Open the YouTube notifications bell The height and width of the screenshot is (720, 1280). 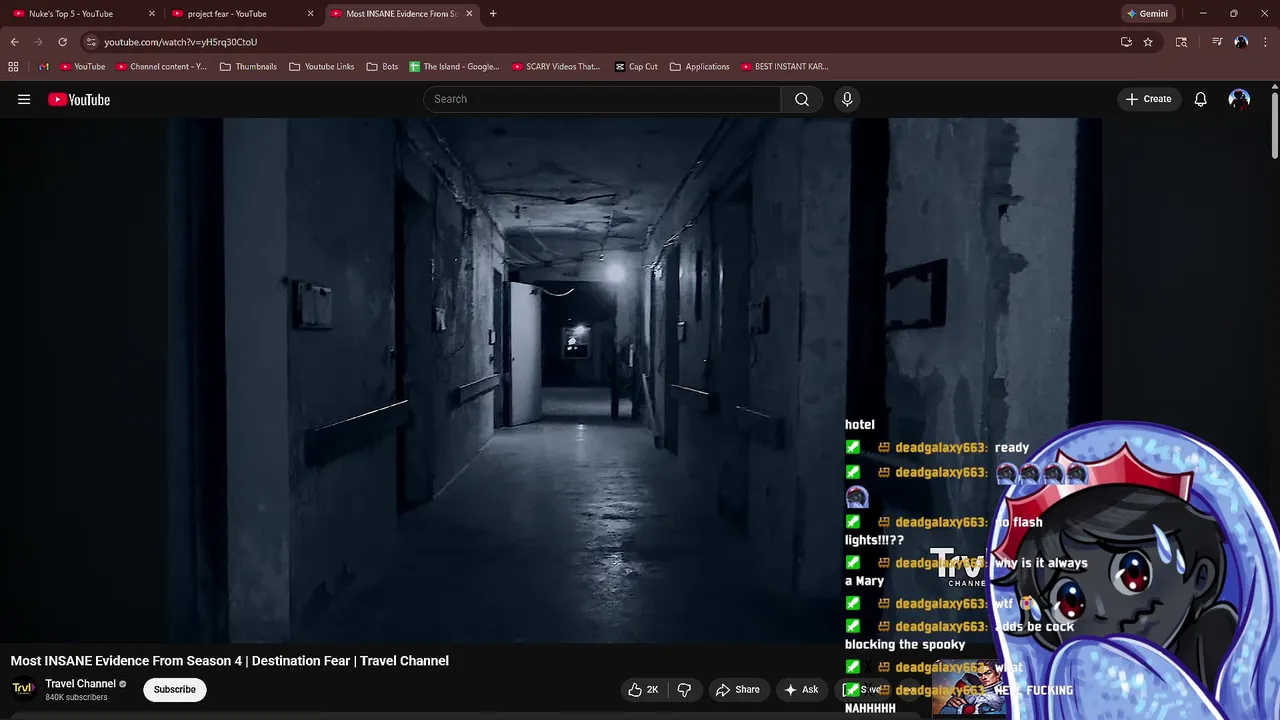point(1200,99)
